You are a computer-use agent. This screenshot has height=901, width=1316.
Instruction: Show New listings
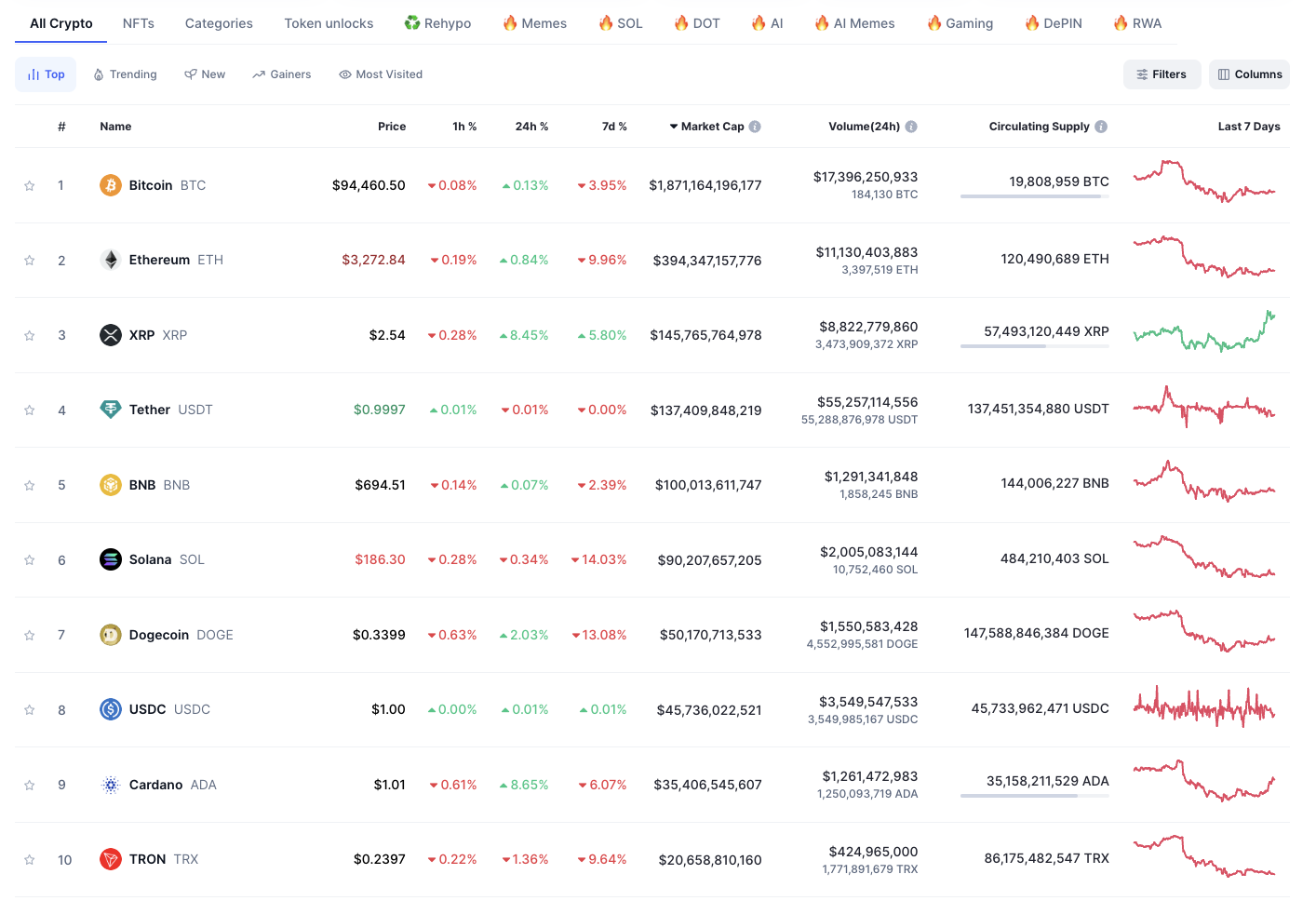click(x=205, y=74)
